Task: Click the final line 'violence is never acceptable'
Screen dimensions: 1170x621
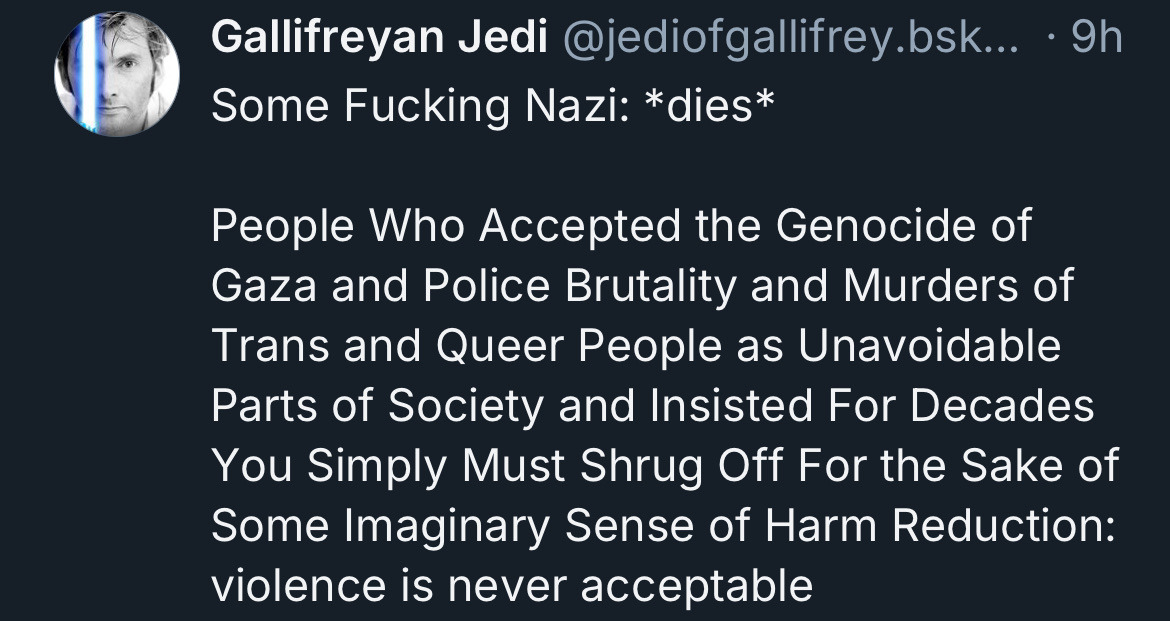Action: [x=512, y=586]
